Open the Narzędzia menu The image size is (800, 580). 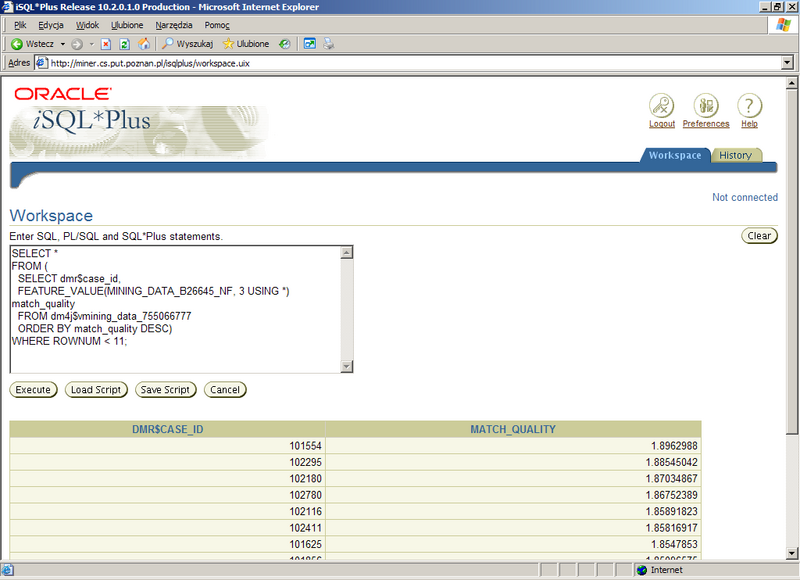tap(174, 25)
